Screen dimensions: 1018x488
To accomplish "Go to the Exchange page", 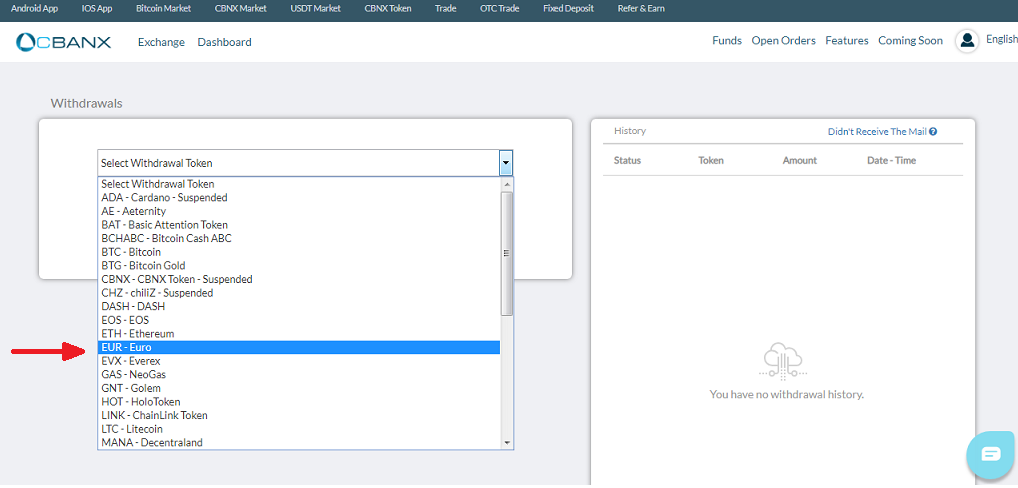I will pos(162,42).
